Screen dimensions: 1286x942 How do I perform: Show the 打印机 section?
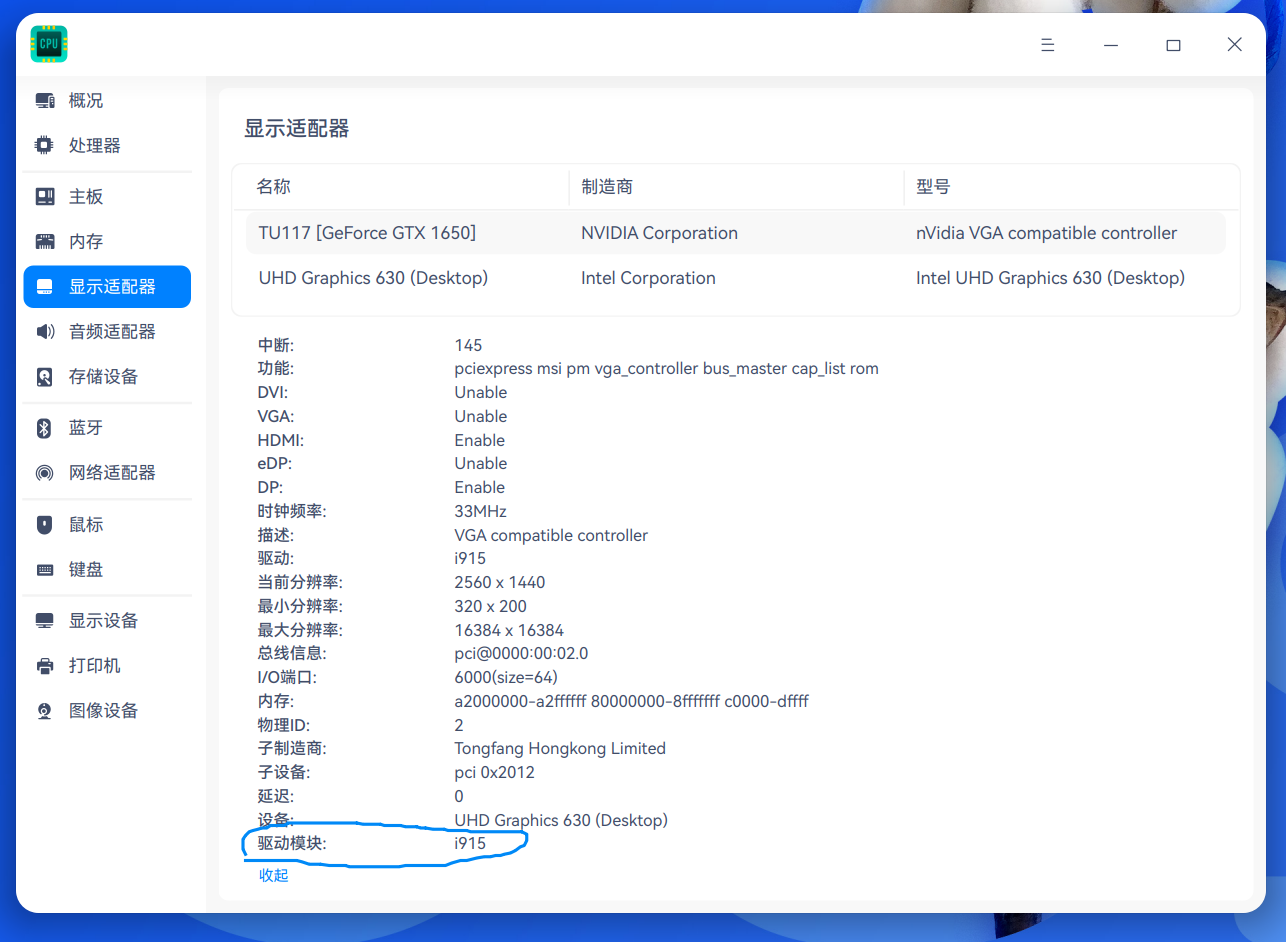[x=107, y=666]
